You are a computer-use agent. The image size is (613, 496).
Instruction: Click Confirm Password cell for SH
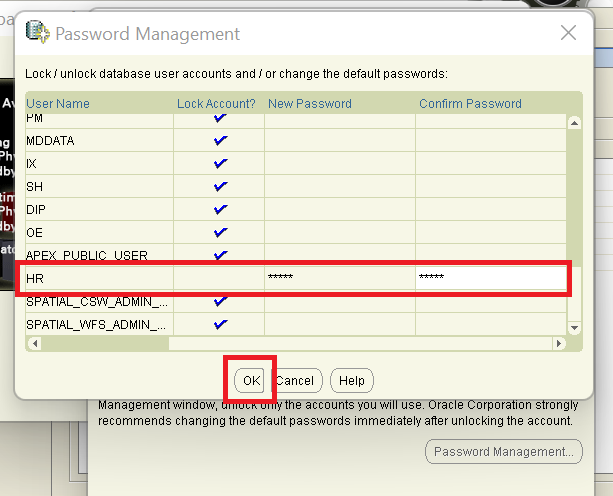click(491, 186)
